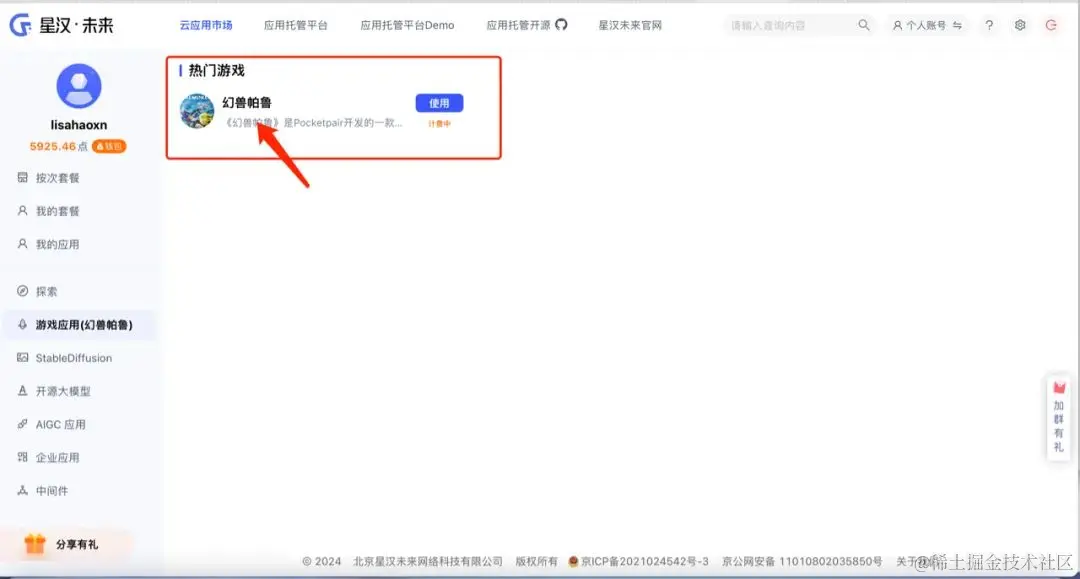This screenshot has height=579, width=1080.
Task: Open the 加群有礼 floating widget
Action: pyautogui.click(x=1058, y=420)
